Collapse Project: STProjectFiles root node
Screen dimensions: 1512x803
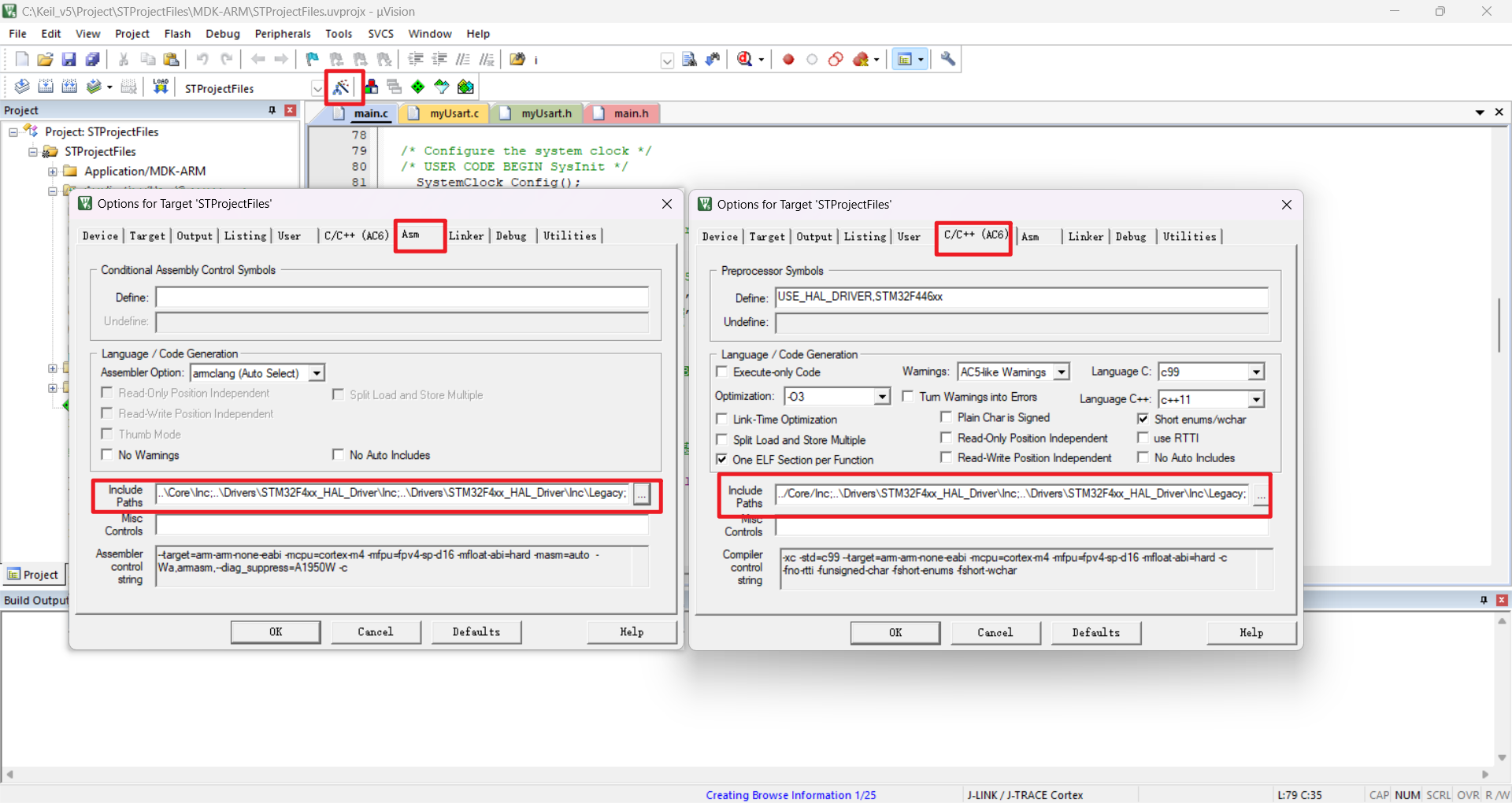pyautogui.click(x=13, y=131)
